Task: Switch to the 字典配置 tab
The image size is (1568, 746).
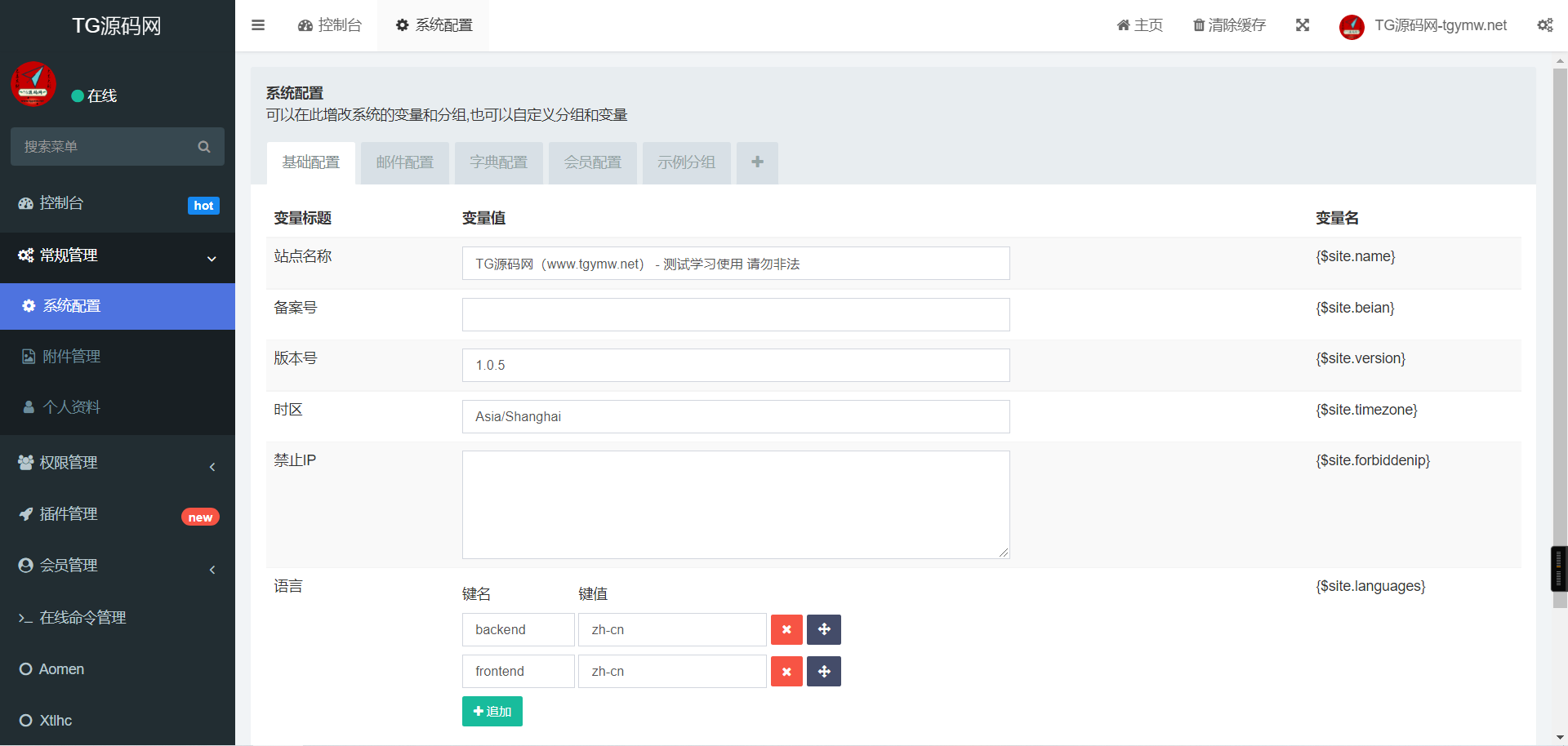Action: 499,162
